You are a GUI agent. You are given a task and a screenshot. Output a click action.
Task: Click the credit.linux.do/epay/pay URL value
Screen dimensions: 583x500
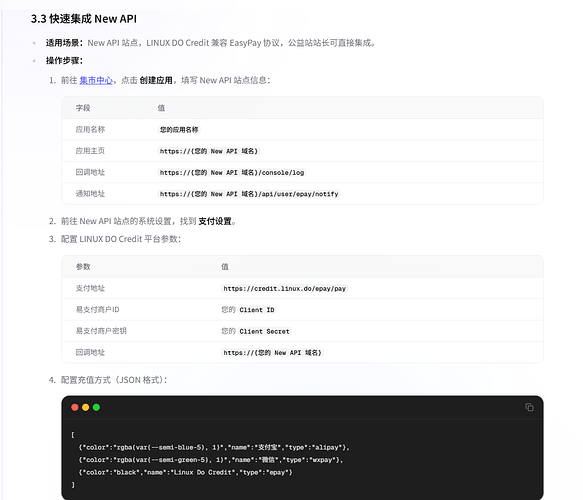point(284,288)
